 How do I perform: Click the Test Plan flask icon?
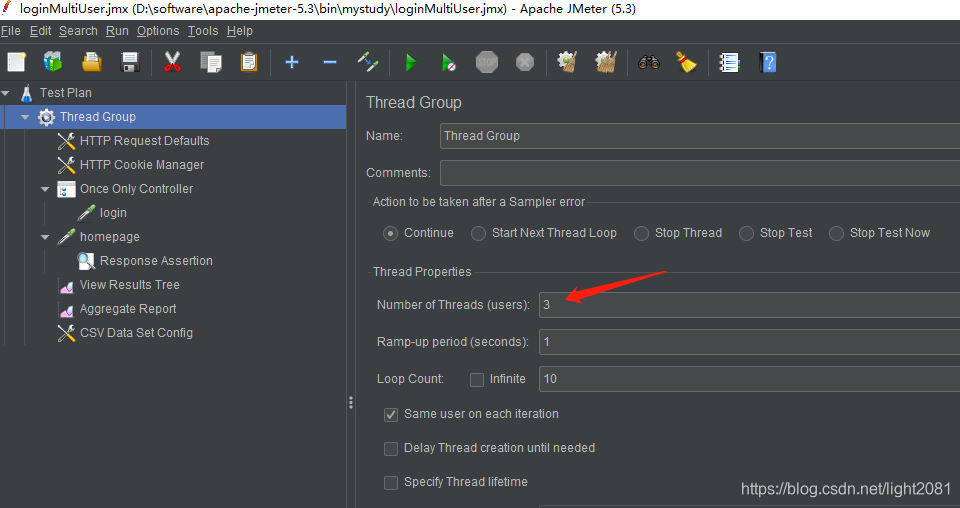click(x=26, y=93)
